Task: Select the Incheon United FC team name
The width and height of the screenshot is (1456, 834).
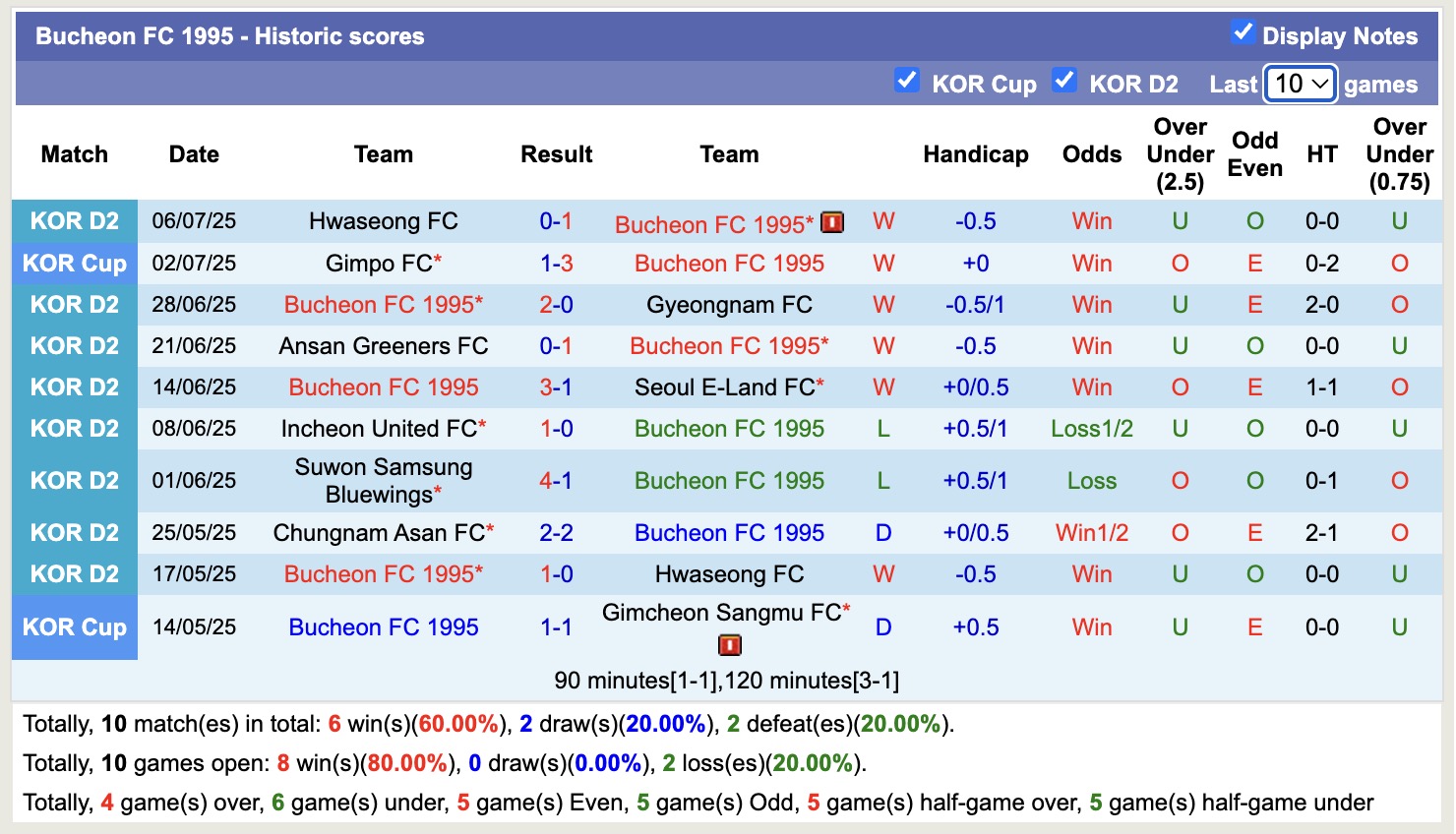Action: click(383, 428)
